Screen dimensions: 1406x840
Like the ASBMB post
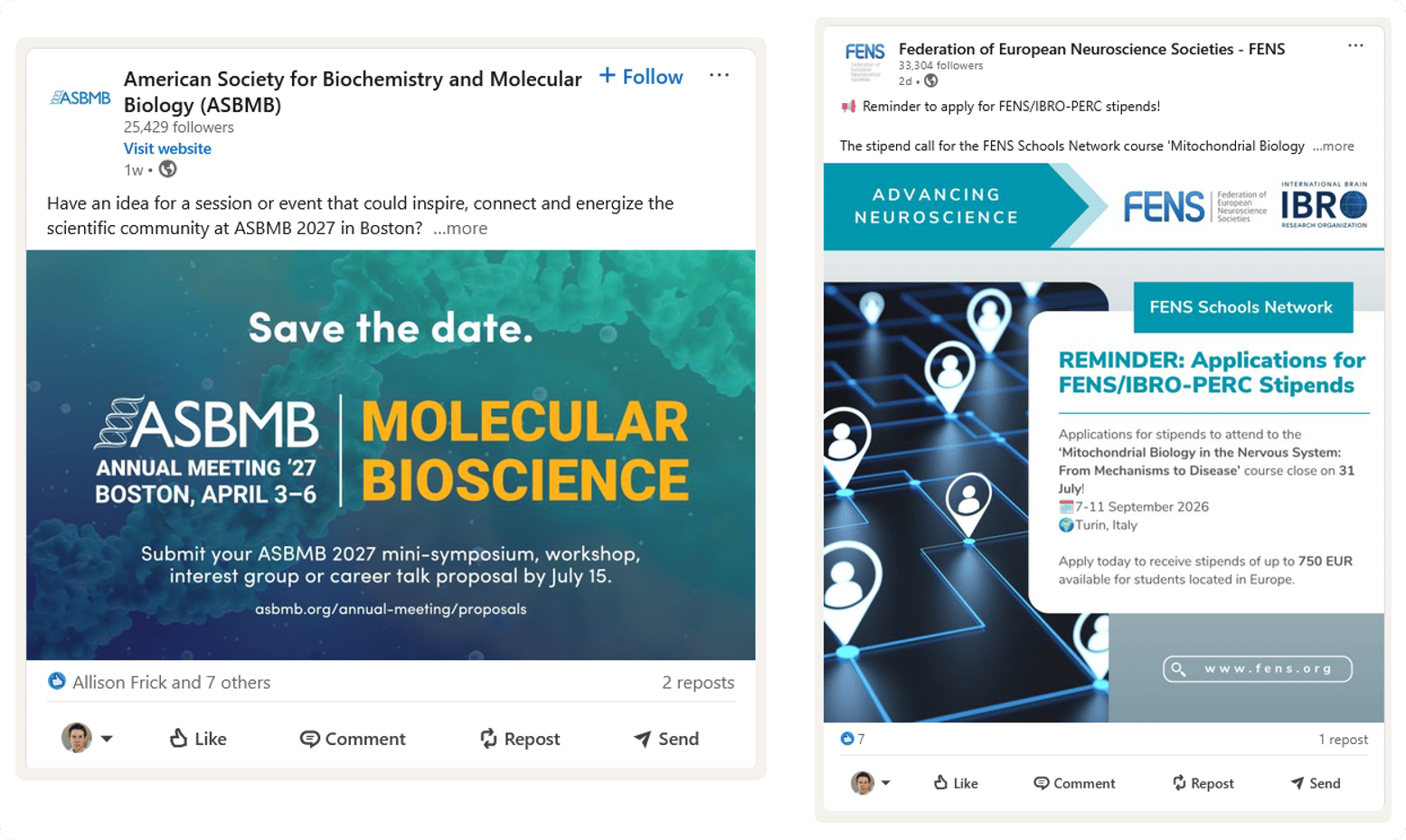click(198, 739)
